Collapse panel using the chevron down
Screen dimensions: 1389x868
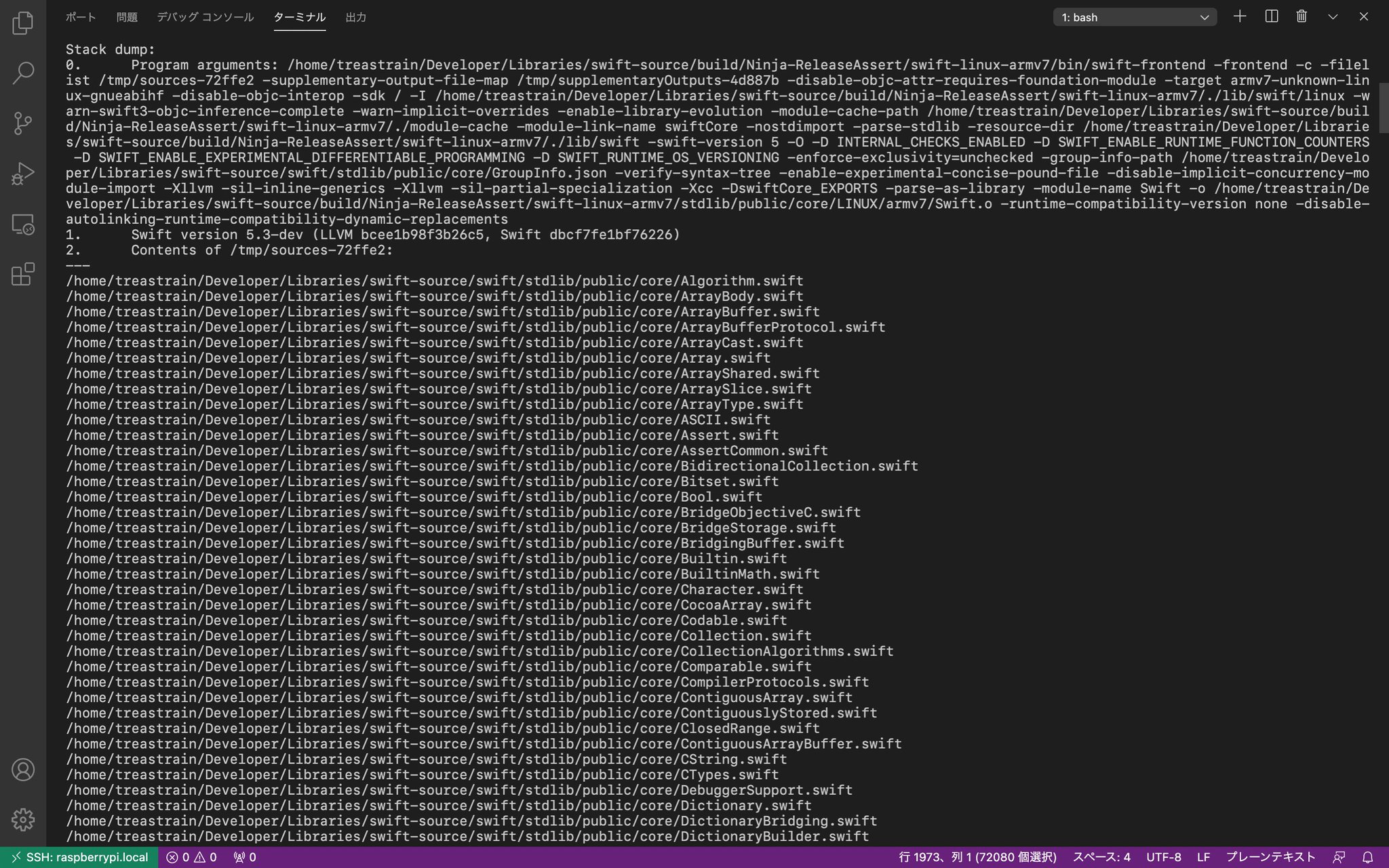pyautogui.click(x=1333, y=17)
